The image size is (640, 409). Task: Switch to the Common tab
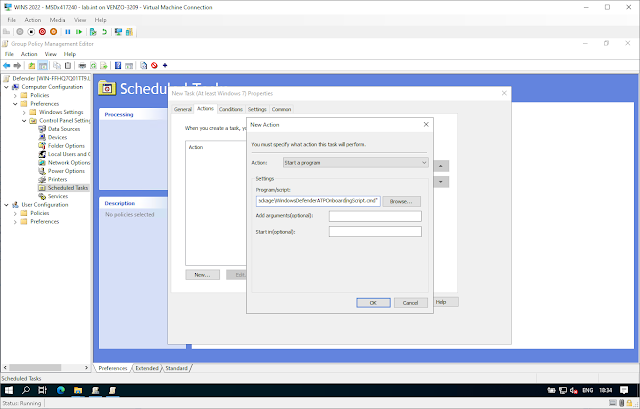[x=281, y=109]
